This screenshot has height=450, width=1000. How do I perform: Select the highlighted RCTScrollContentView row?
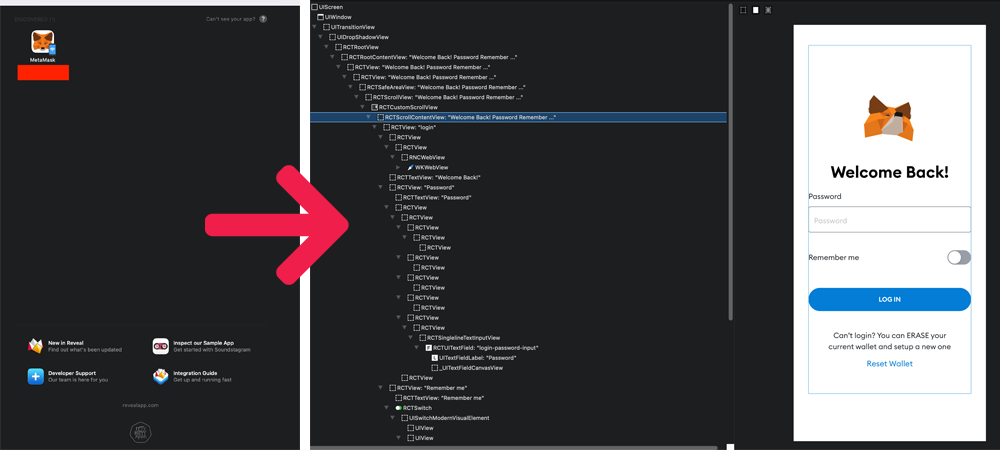pyautogui.click(x=518, y=117)
